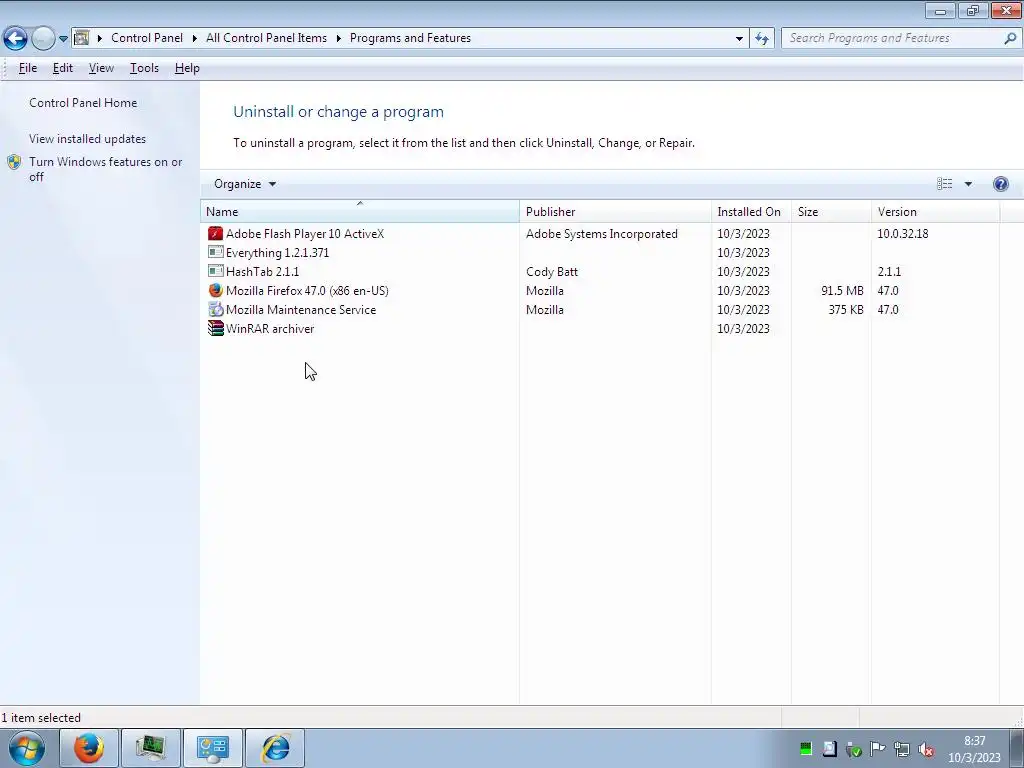1024x768 pixels.
Task: Open the File menu
Action: pyautogui.click(x=27, y=68)
